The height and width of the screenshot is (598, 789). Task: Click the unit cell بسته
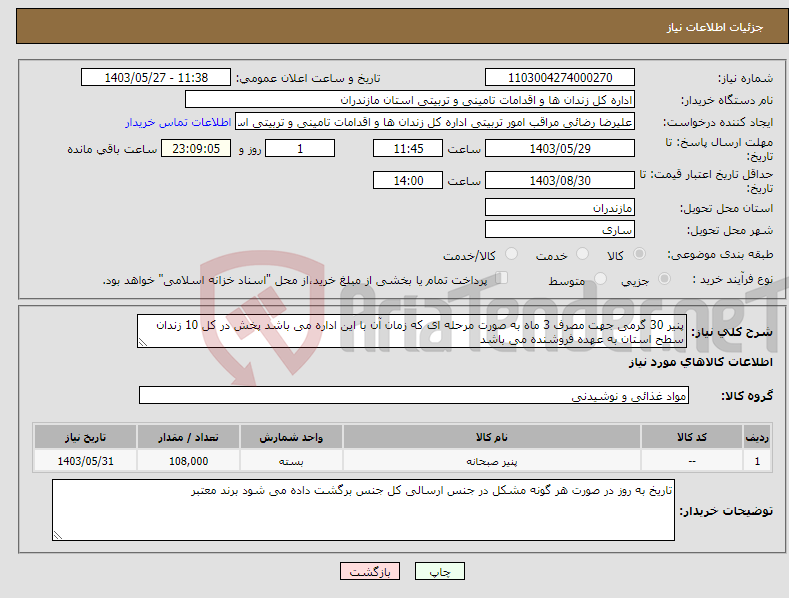(x=291, y=461)
